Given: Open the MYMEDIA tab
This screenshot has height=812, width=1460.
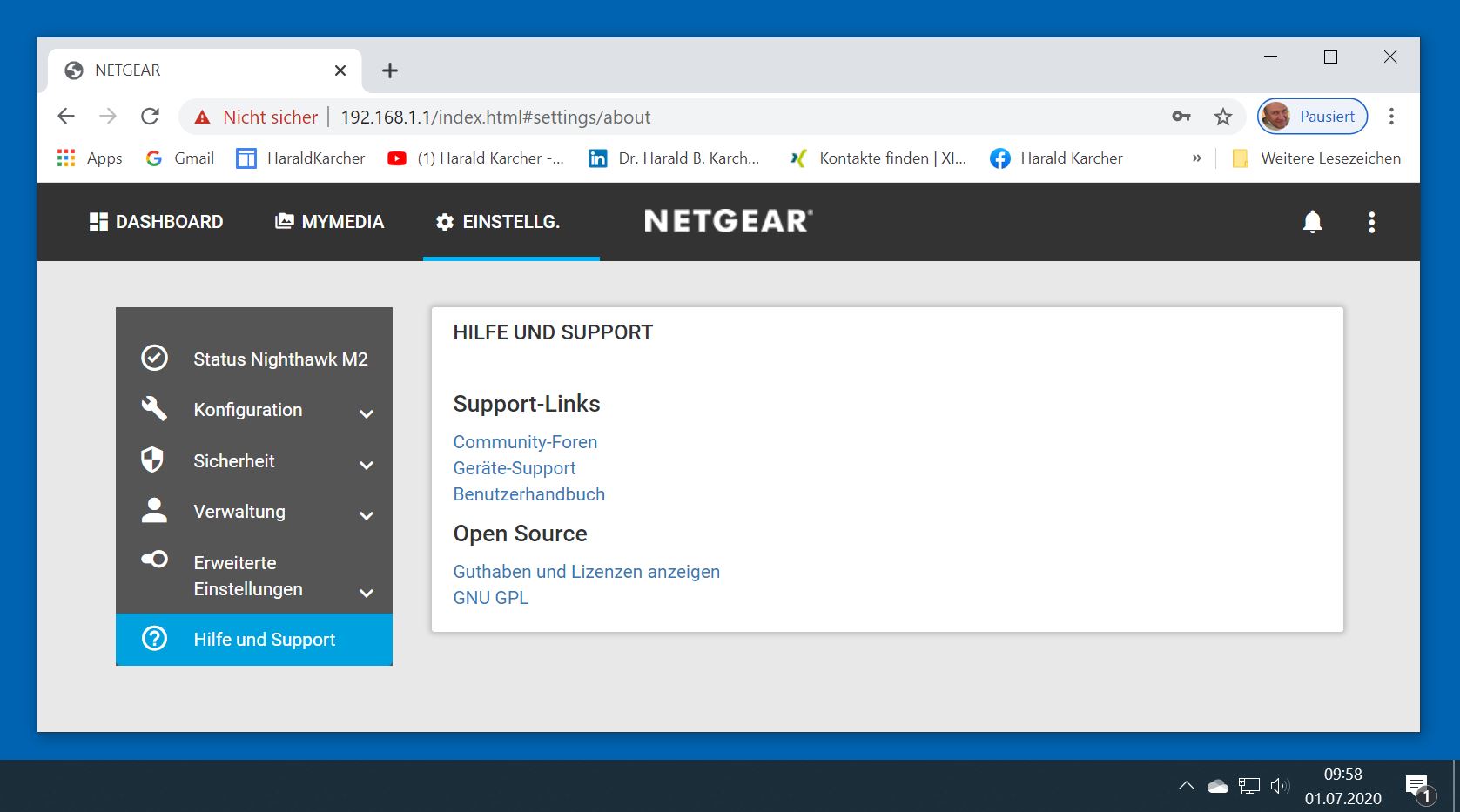Looking at the screenshot, I should 330,222.
